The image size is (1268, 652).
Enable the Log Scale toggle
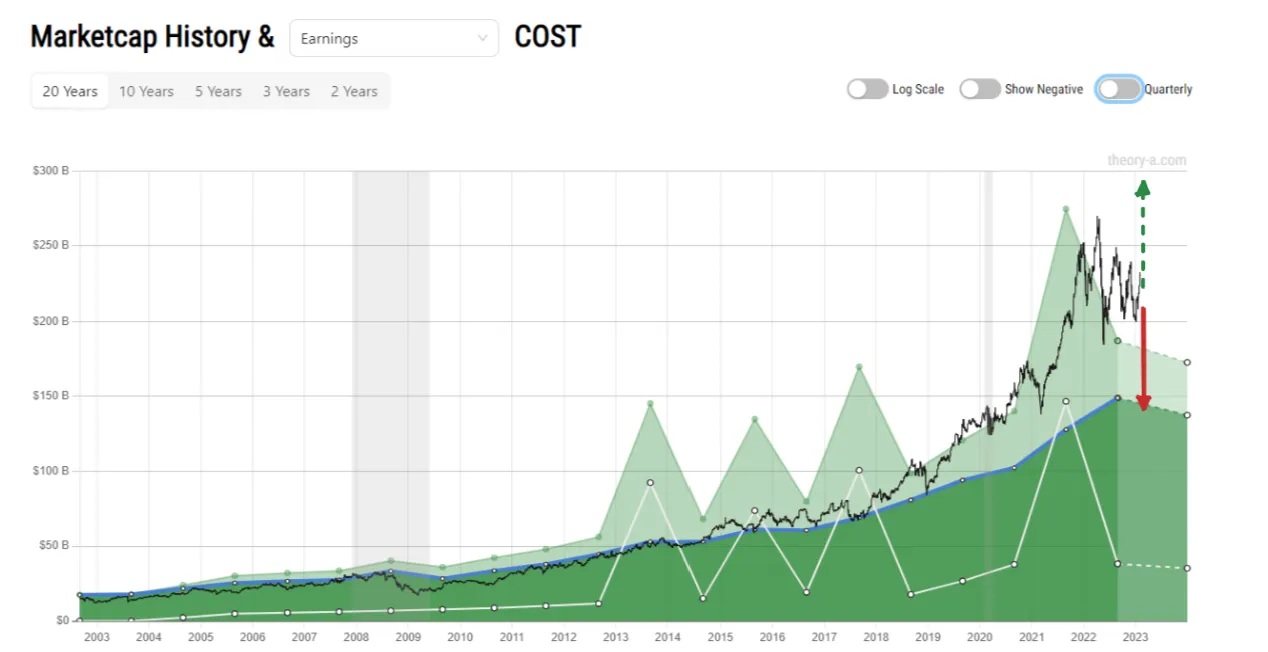(868, 89)
